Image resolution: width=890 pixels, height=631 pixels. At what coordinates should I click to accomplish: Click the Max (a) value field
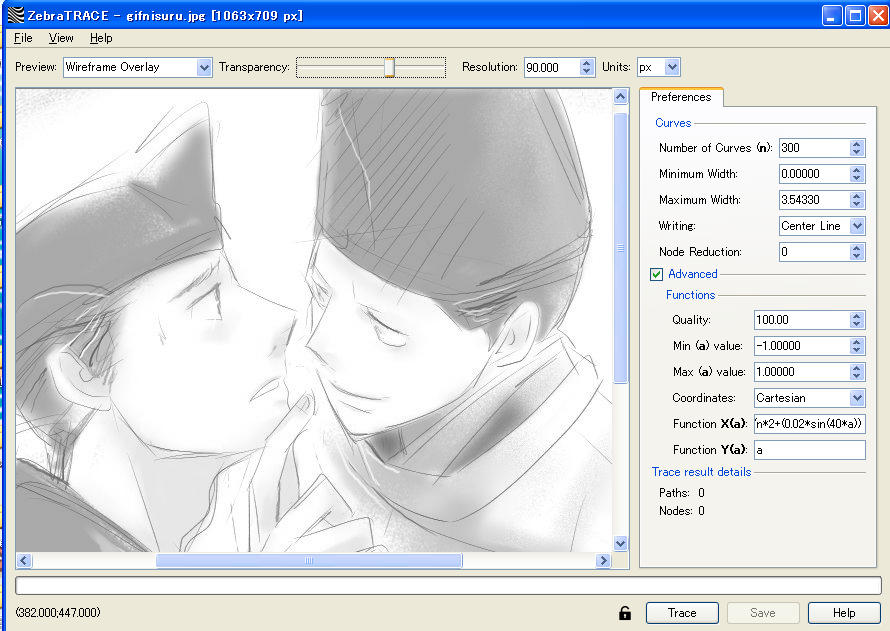(x=802, y=372)
